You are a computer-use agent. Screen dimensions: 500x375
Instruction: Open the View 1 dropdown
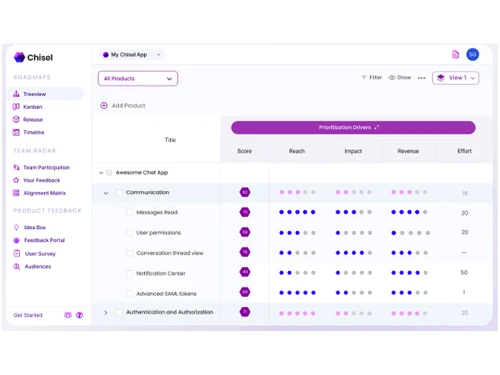456,78
